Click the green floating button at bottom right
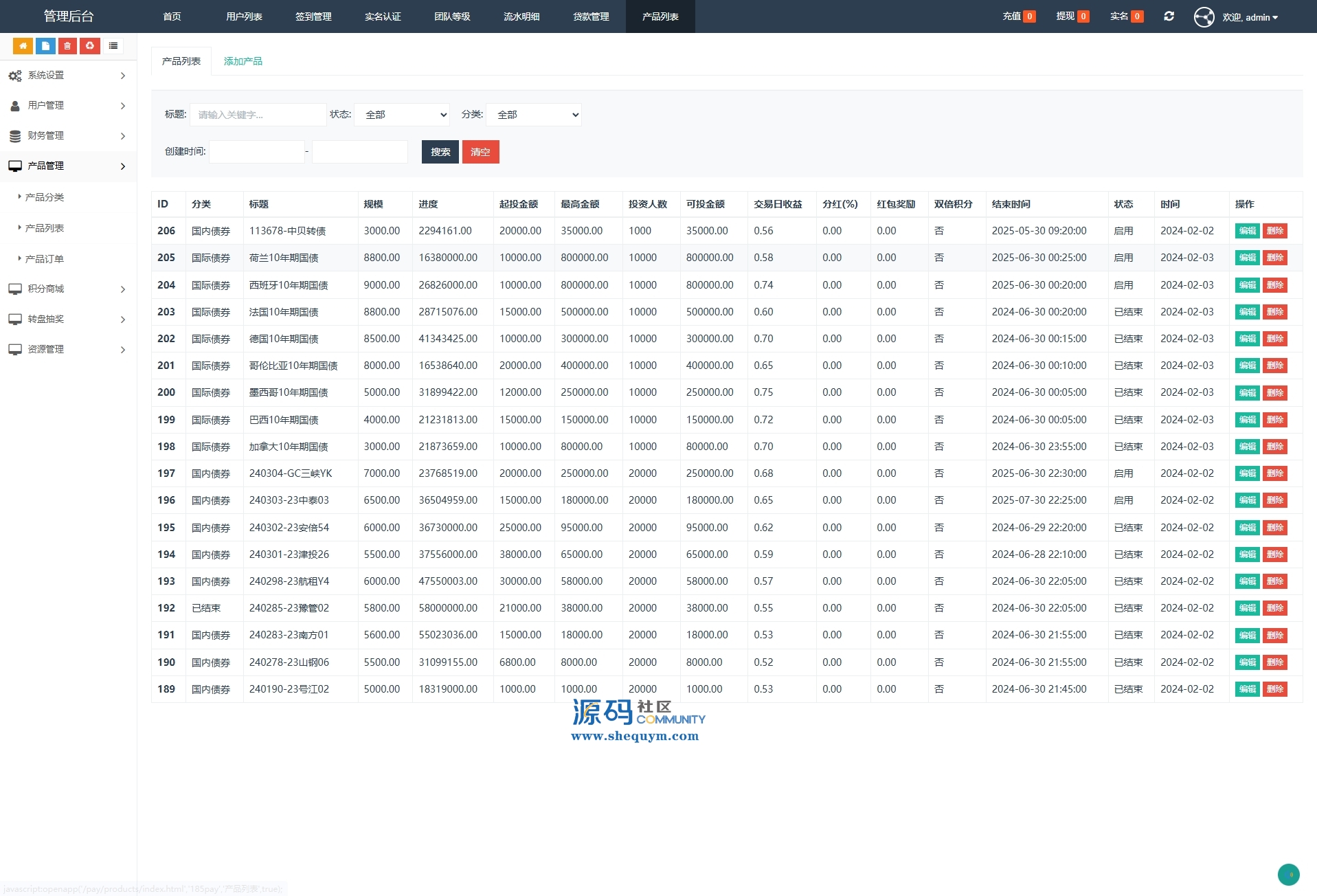This screenshot has width=1317, height=896. [x=1288, y=874]
